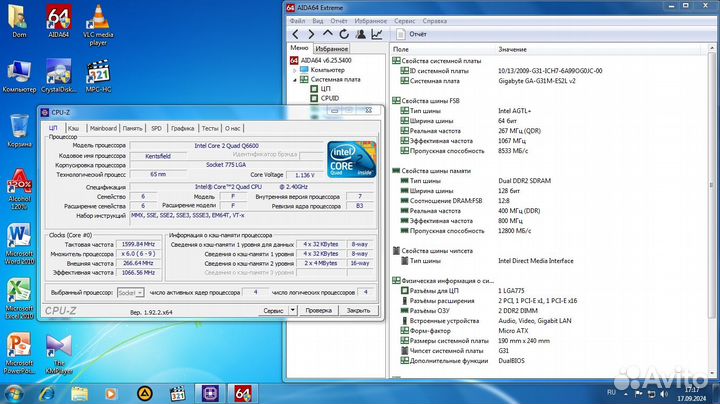Screen dimensions: 720x404
Task: Go forward with AIDA64 right arrow
Action: tap(311, 34)
